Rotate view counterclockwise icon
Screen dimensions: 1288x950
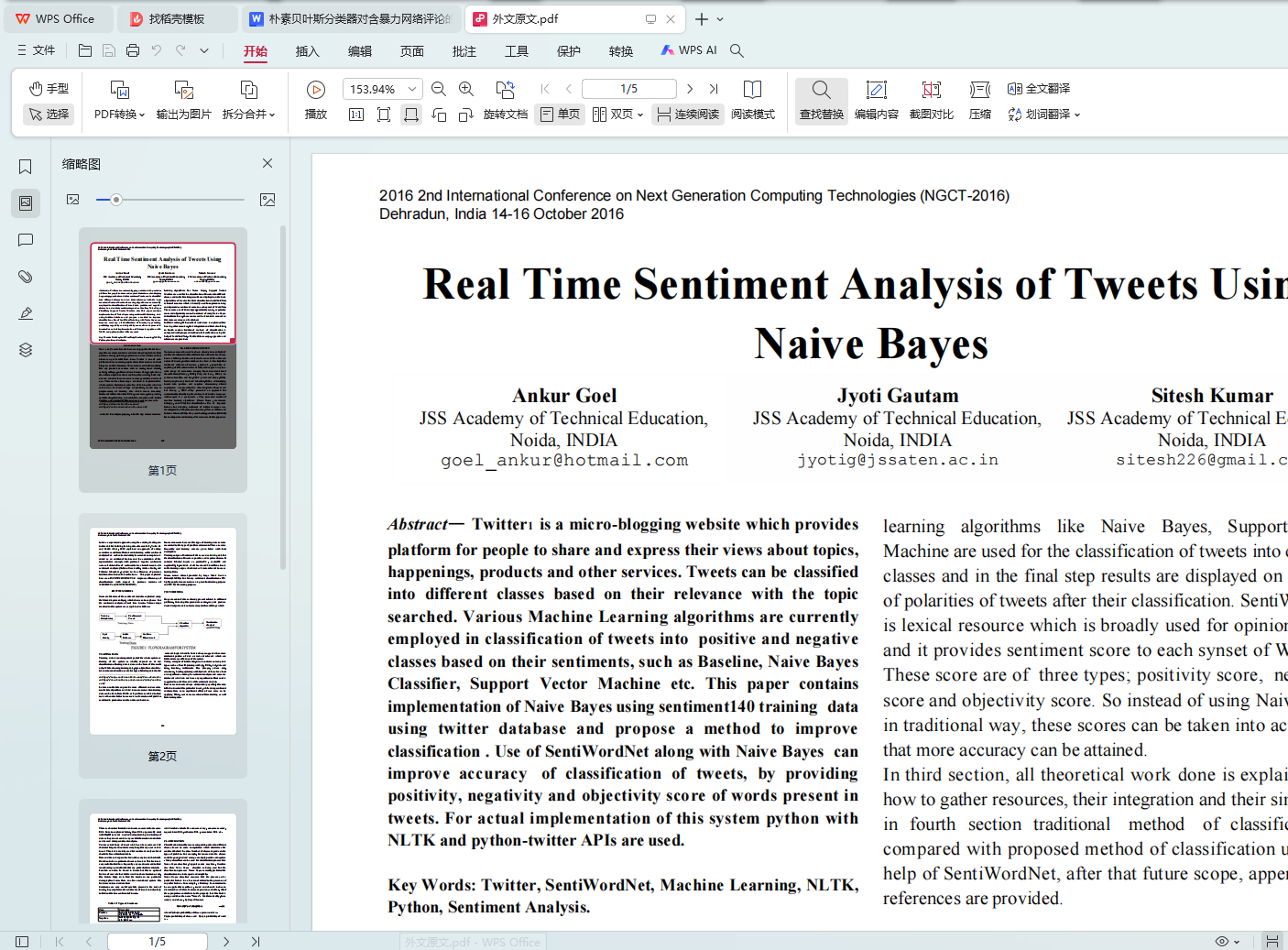pos(439,115)
